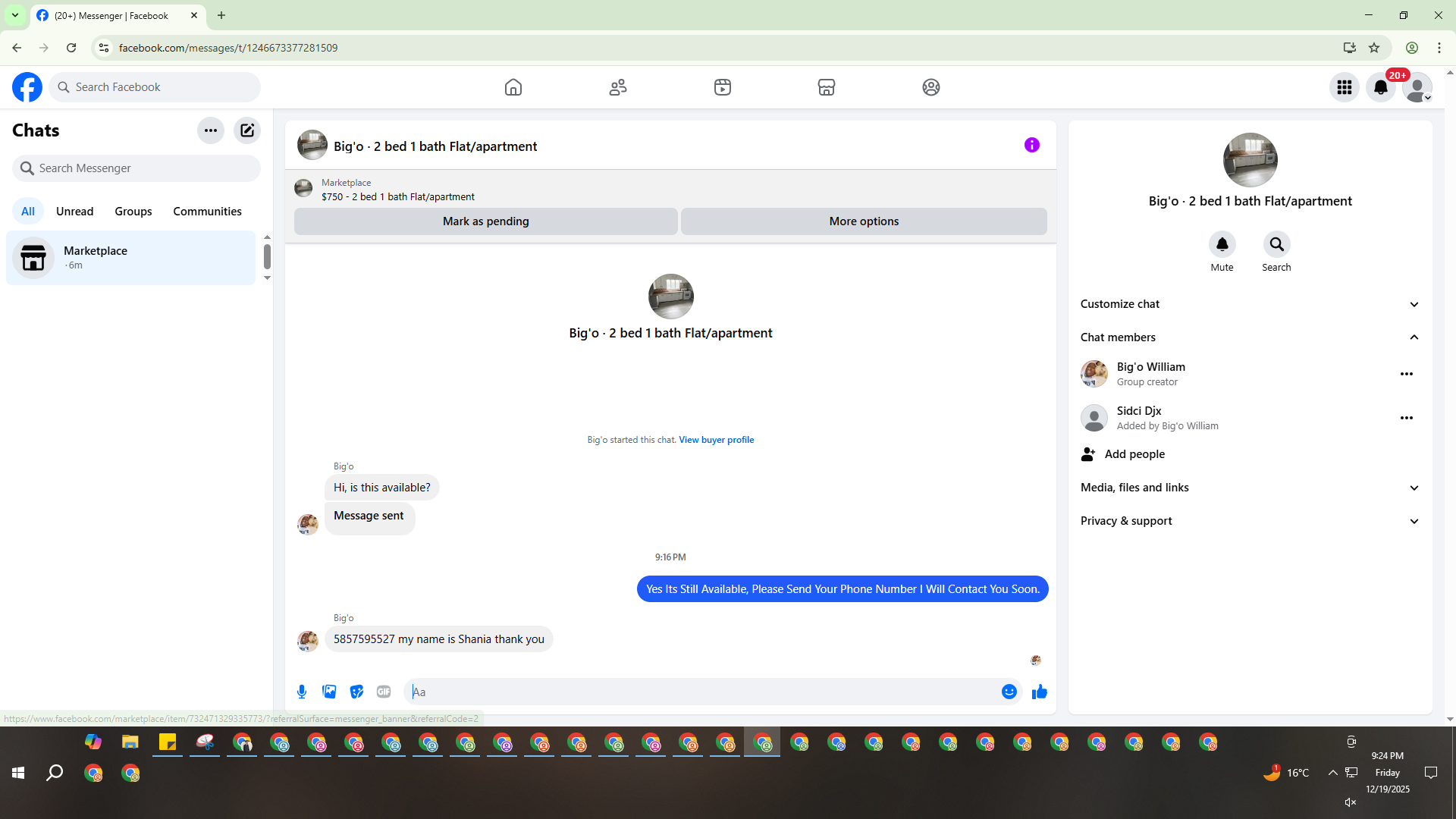Viewport: 1456px width, 819px height.
Task: Toggle the conversation information panel
Action: pos(1031,145)
